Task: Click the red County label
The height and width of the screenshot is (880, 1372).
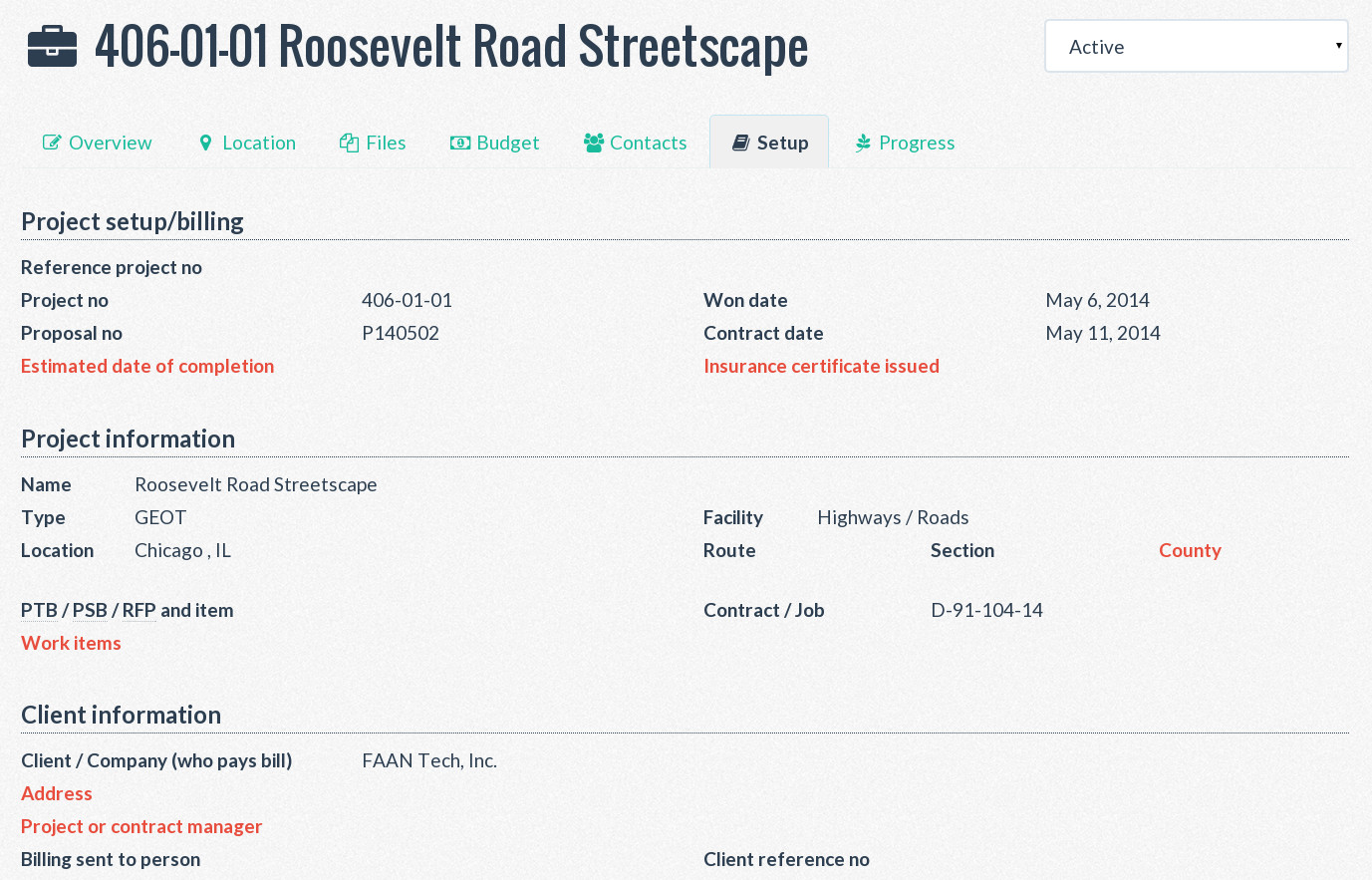Action: coord(1190,550)
